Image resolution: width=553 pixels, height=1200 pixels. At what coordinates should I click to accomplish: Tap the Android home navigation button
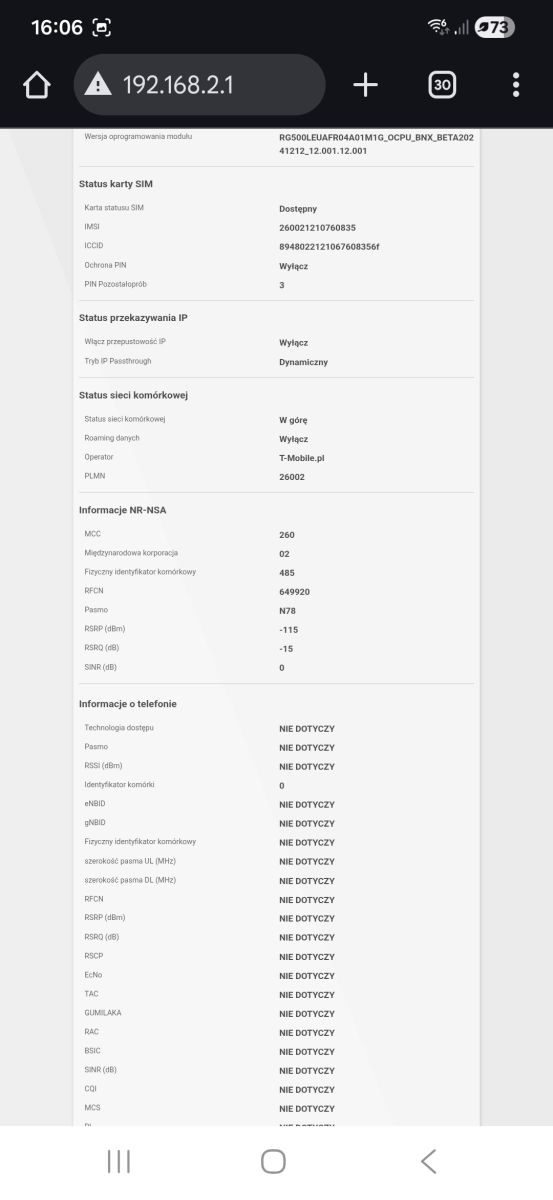point(273,1161)
